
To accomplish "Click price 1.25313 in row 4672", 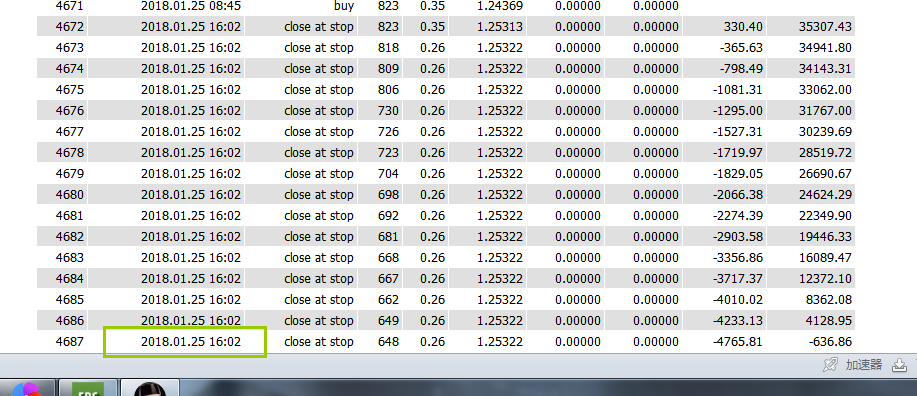I will coord(499,27).
